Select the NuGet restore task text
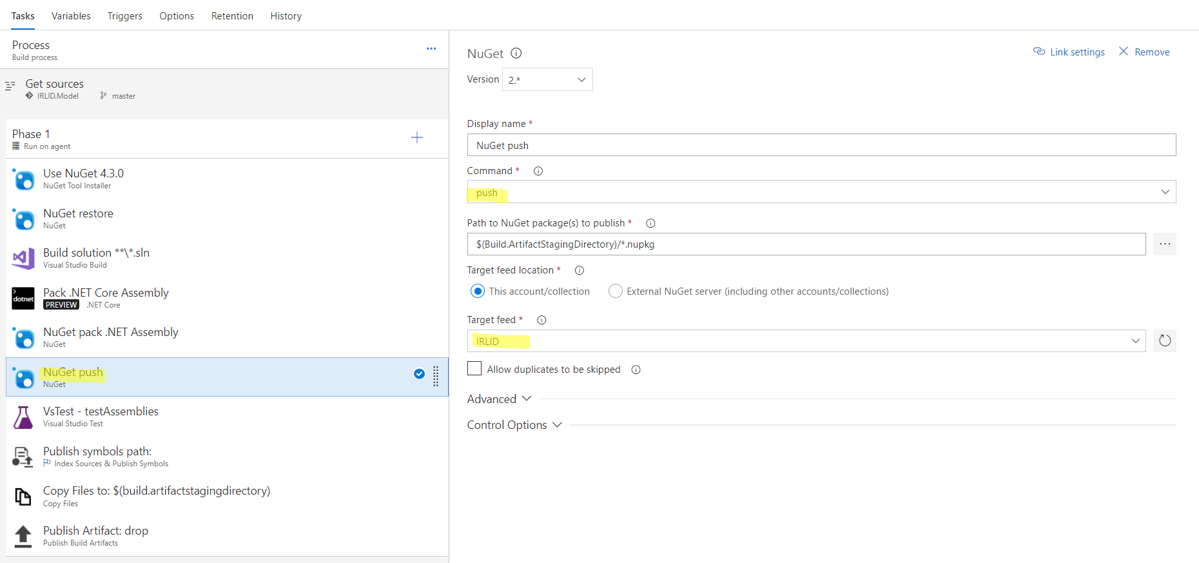The height and width of the screenshot is (563, 1199). pyautogui.click(x=78, y=213)
